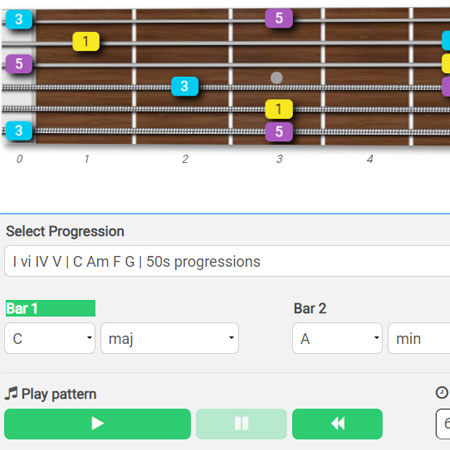Click purple 5 marker on top string third fret
450x450 pixels.
(x=279, y=18)
